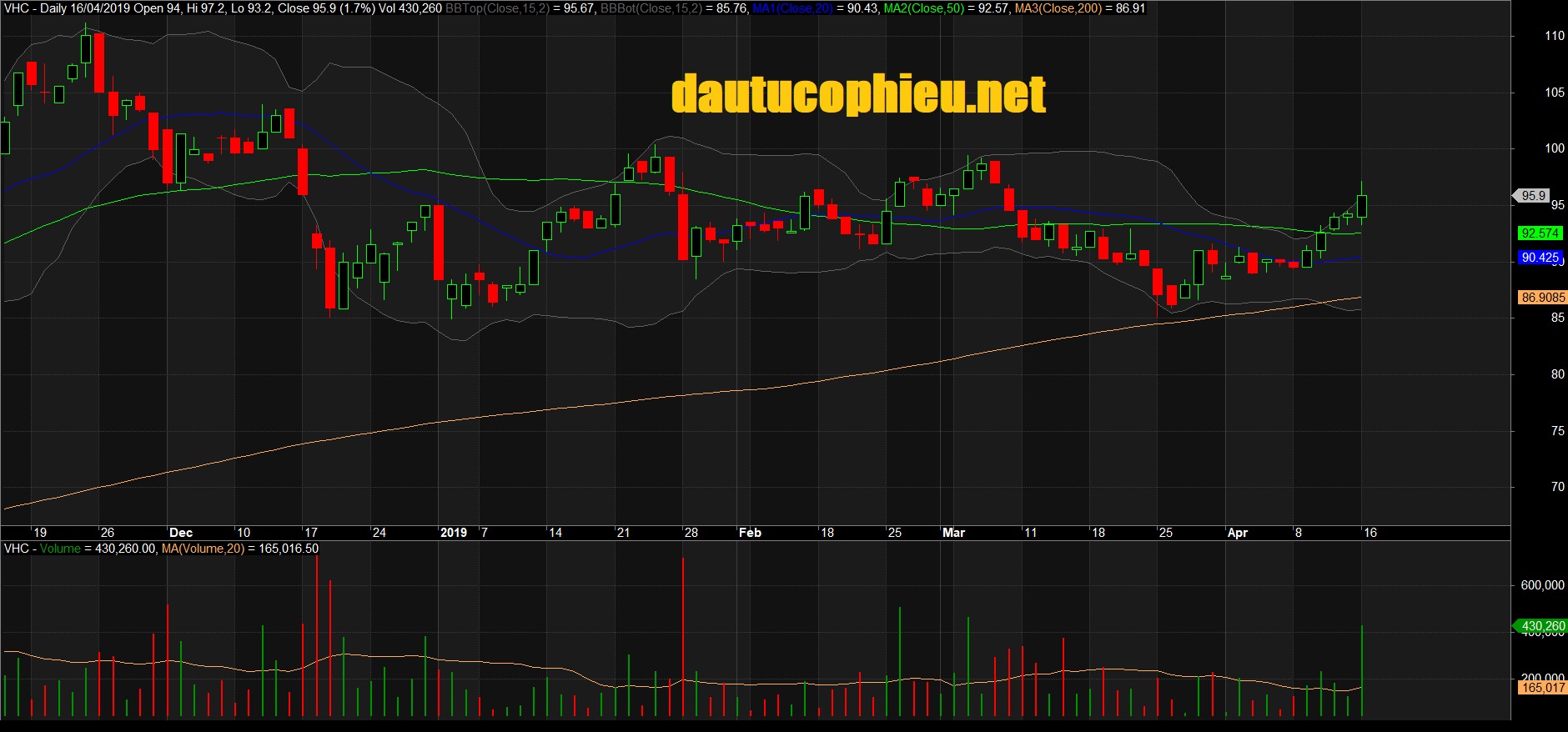This screenshot has height=732, width=1568.
Task: Click the green 430,260 volume tag
Action: (1542, 626)
